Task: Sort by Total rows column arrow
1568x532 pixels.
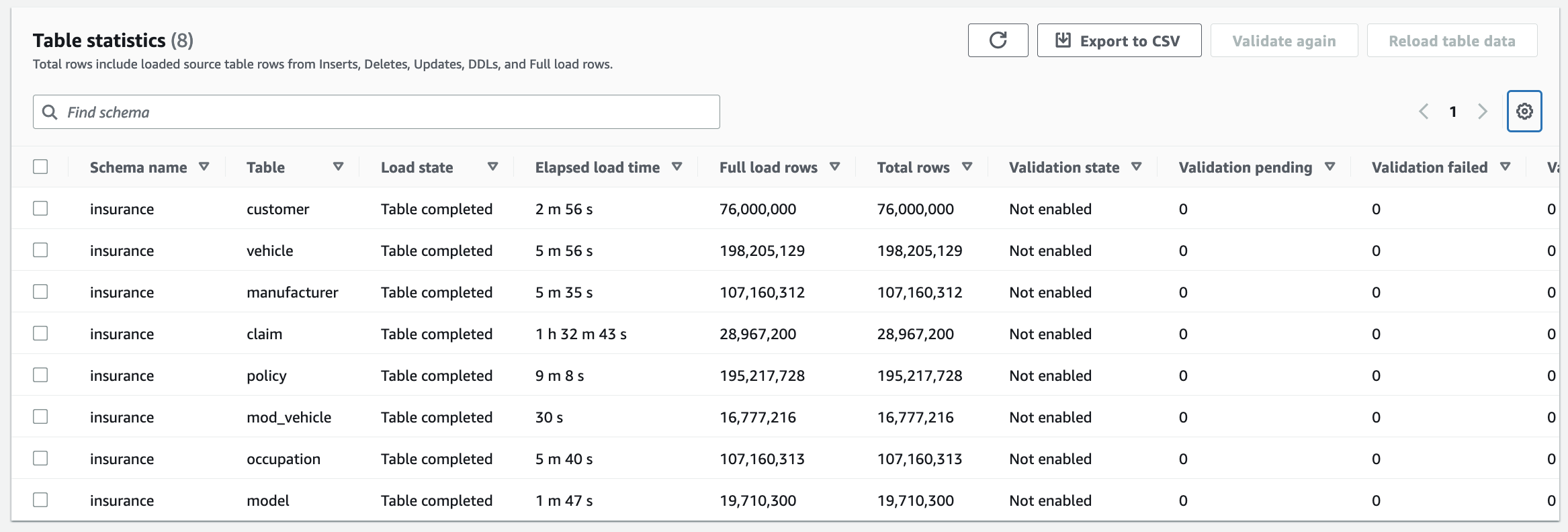Action: [967, 167]
